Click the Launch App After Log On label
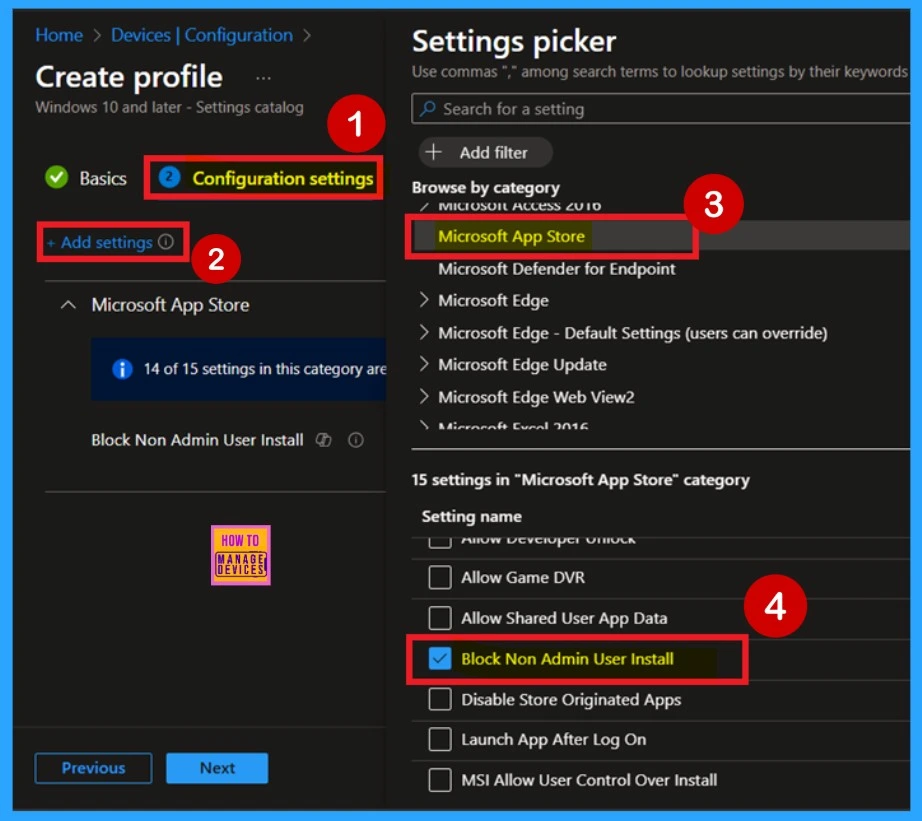Screen dimensions: 922x821 (553, 739)
